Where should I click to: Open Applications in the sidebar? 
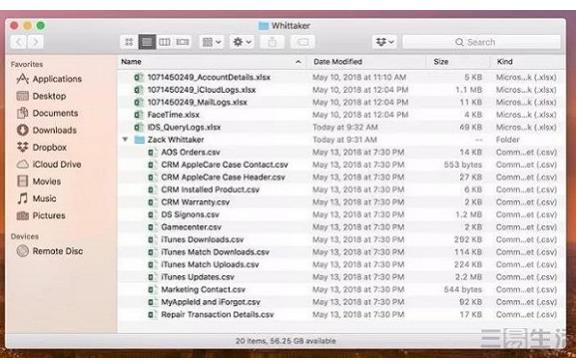pyautogui.click(x=49, y=79)
